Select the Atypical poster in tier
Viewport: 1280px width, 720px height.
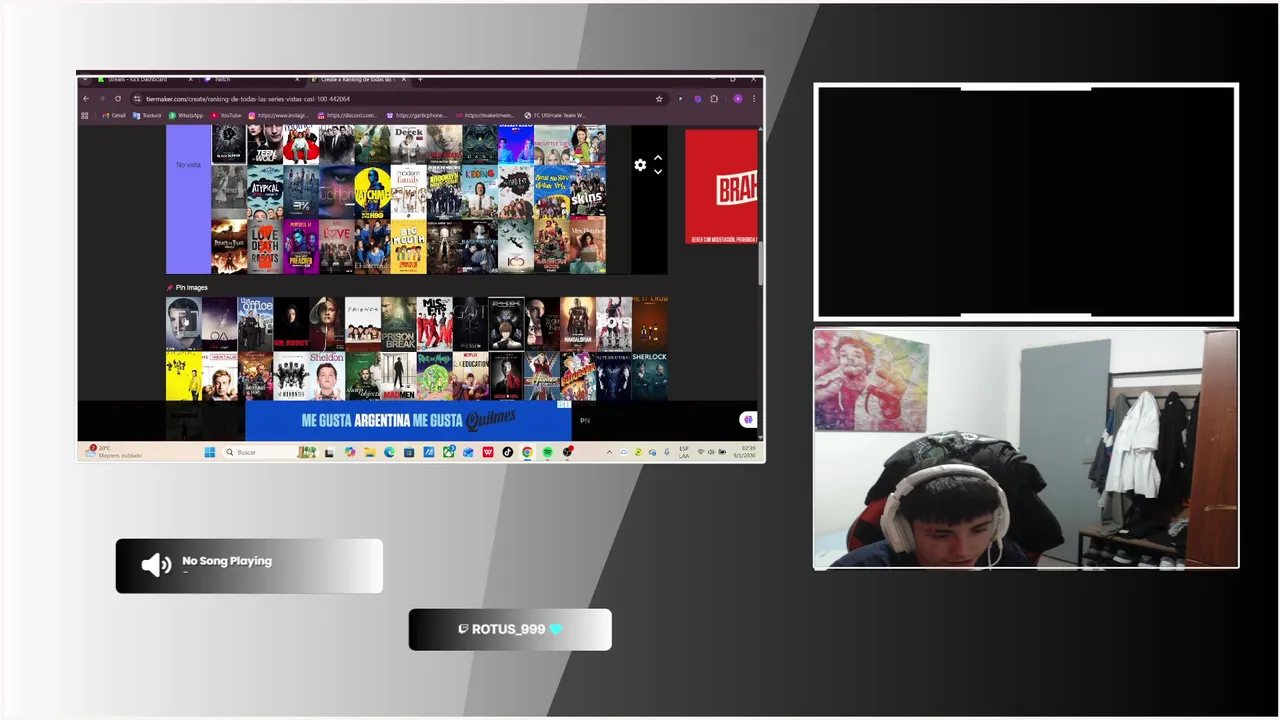pyautogui.click(x=265, y=192)
